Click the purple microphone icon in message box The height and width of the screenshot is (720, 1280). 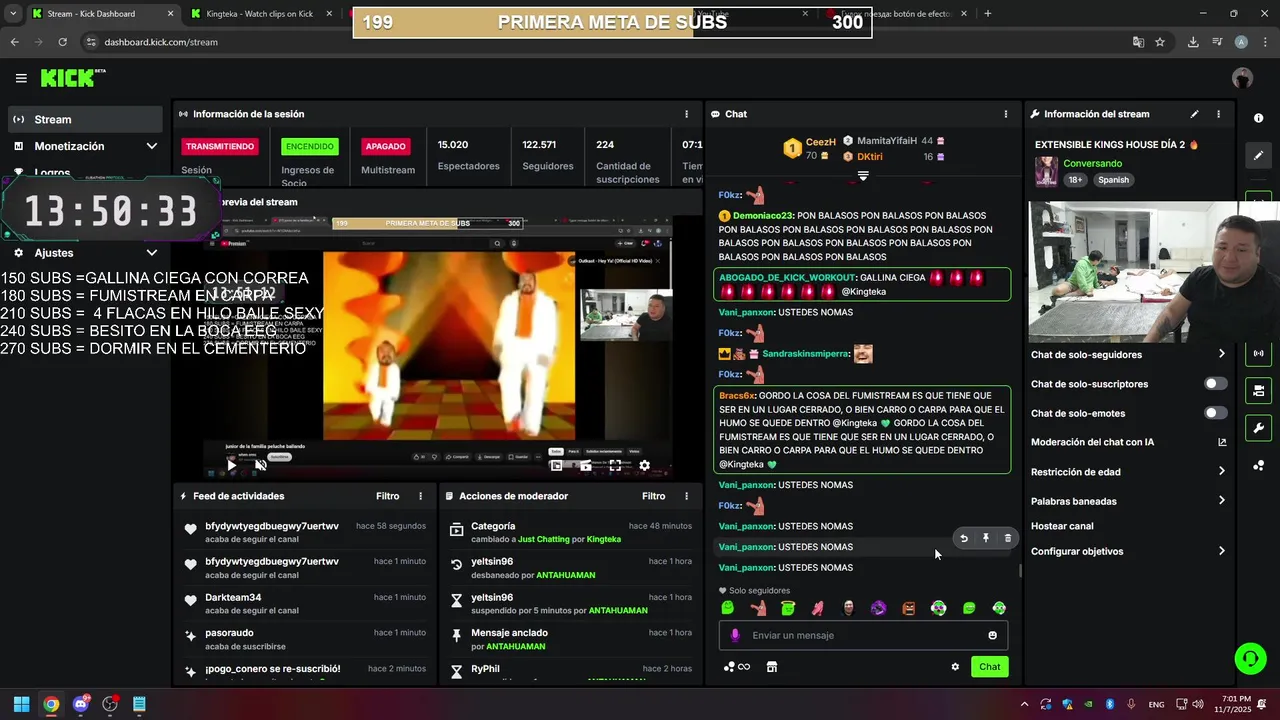click(735, 635)
